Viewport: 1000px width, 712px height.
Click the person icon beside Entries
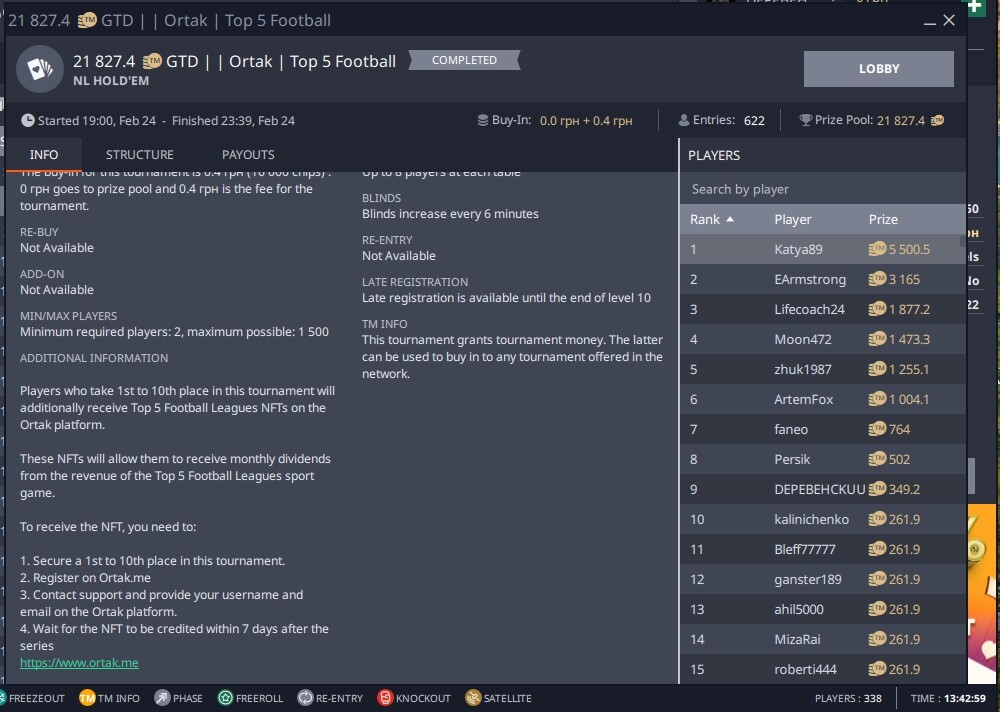[684, 120]
